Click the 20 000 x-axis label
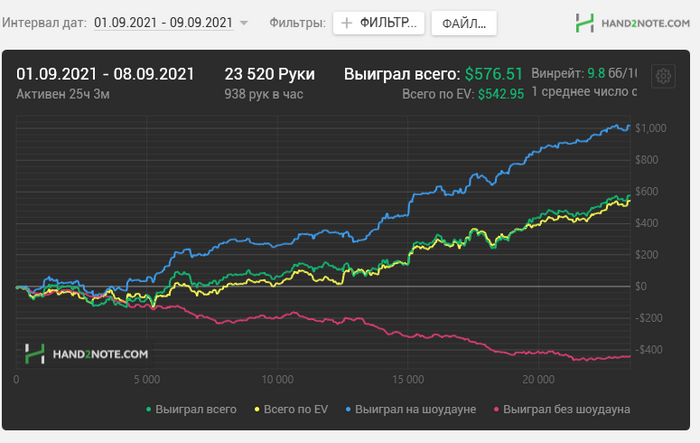Screen dimensions: 700x443 coord(538,380)
